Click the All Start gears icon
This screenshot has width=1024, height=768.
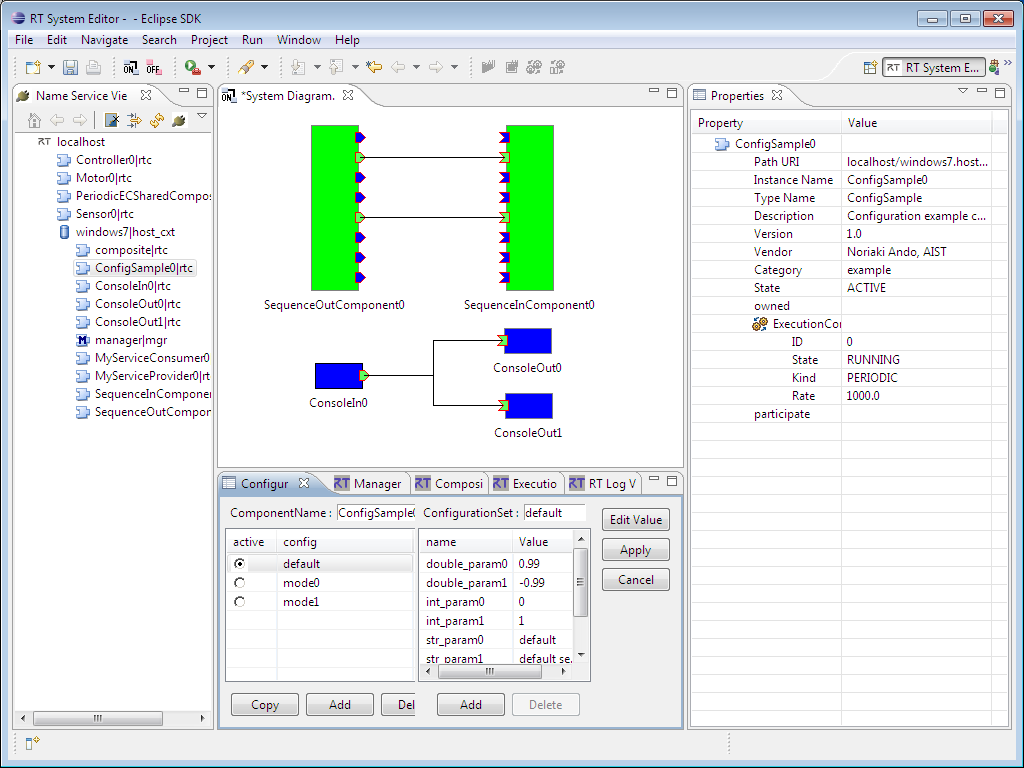pyautogui.click(x=534, y=67)
